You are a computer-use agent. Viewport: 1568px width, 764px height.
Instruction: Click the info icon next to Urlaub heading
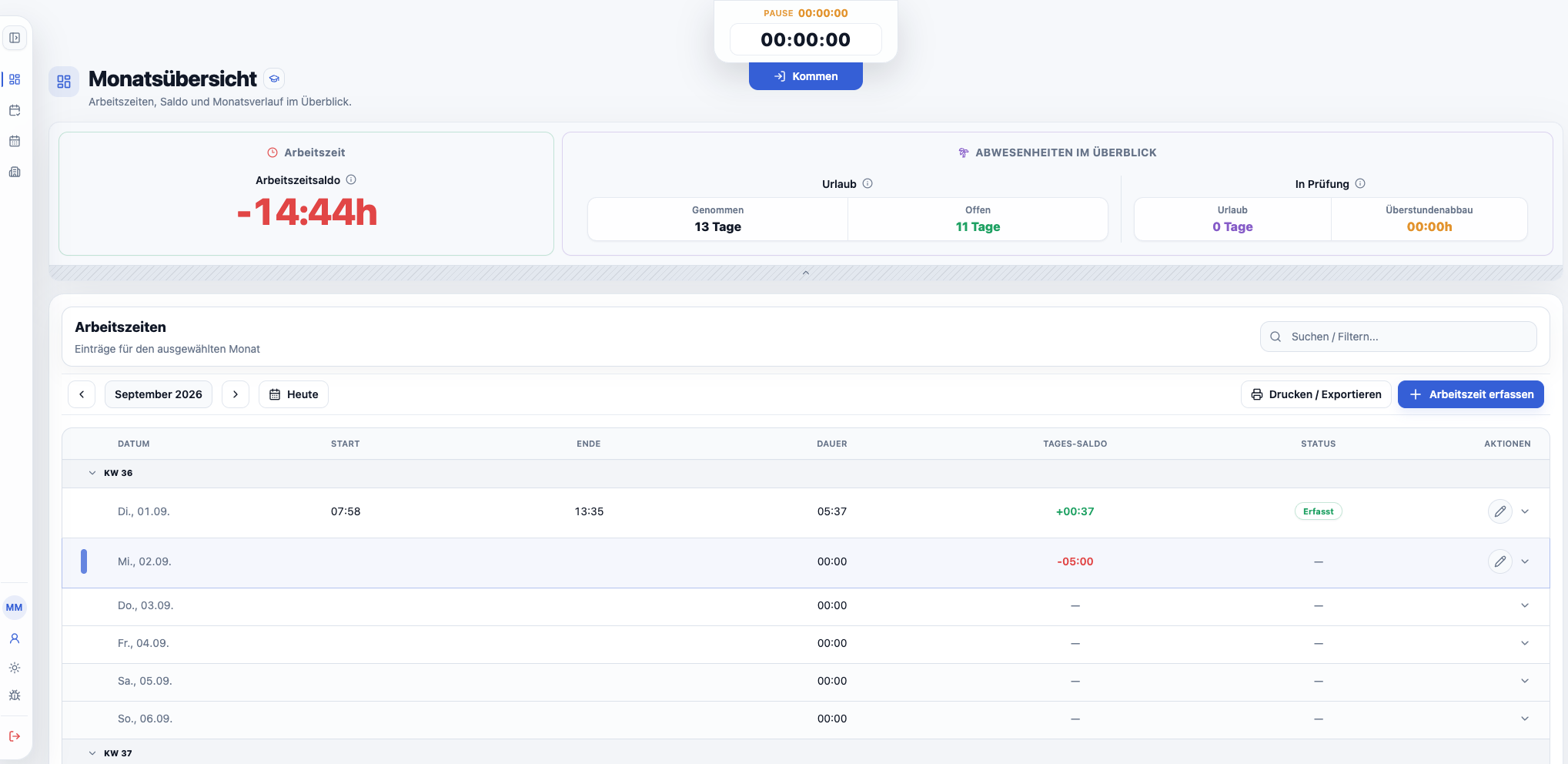[x=868, y=183]
